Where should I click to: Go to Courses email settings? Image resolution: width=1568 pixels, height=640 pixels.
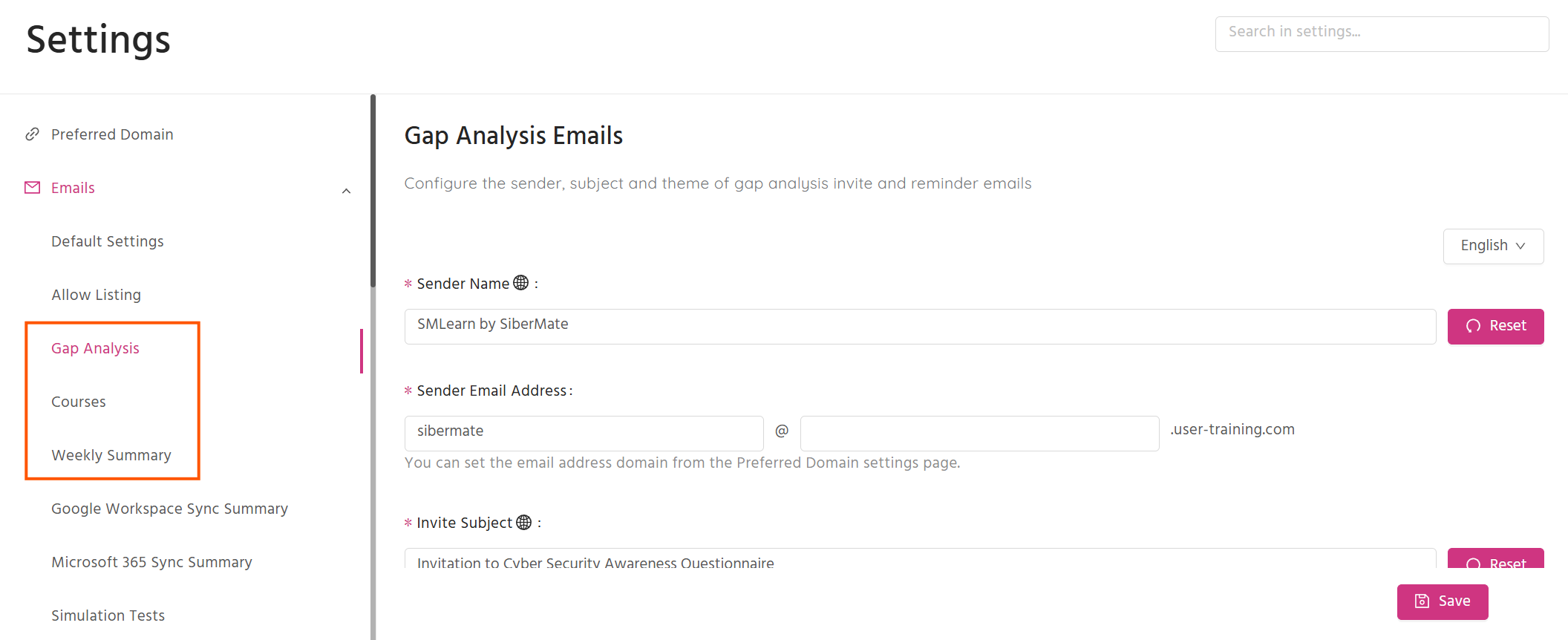pos(79,402)
